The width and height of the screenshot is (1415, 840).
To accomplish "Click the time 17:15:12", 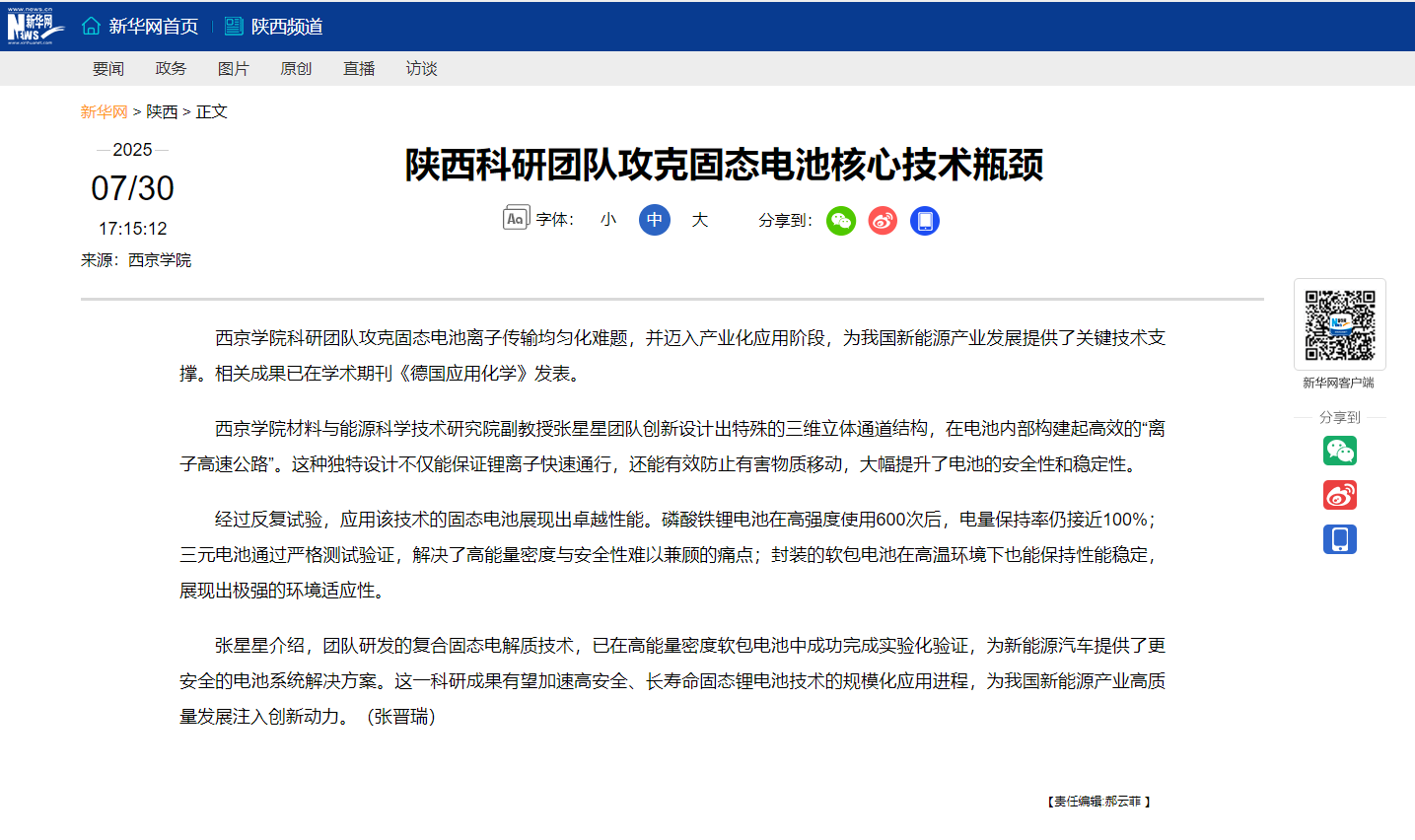I will 133,229.
